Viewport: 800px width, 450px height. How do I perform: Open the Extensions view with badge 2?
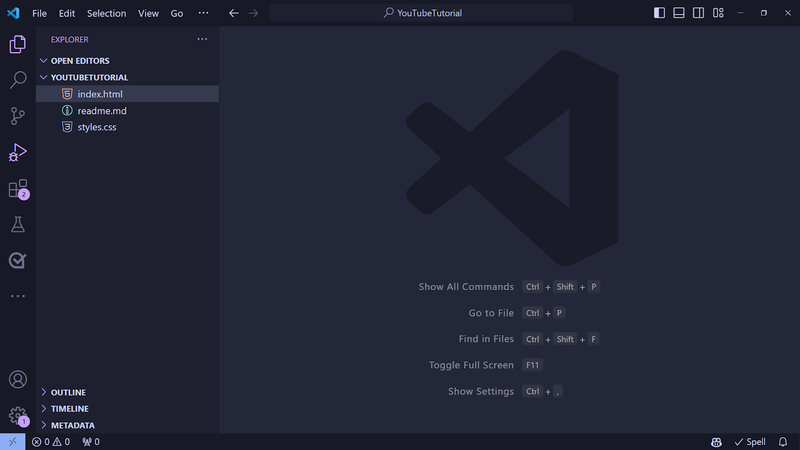click(x=18, y=188)
